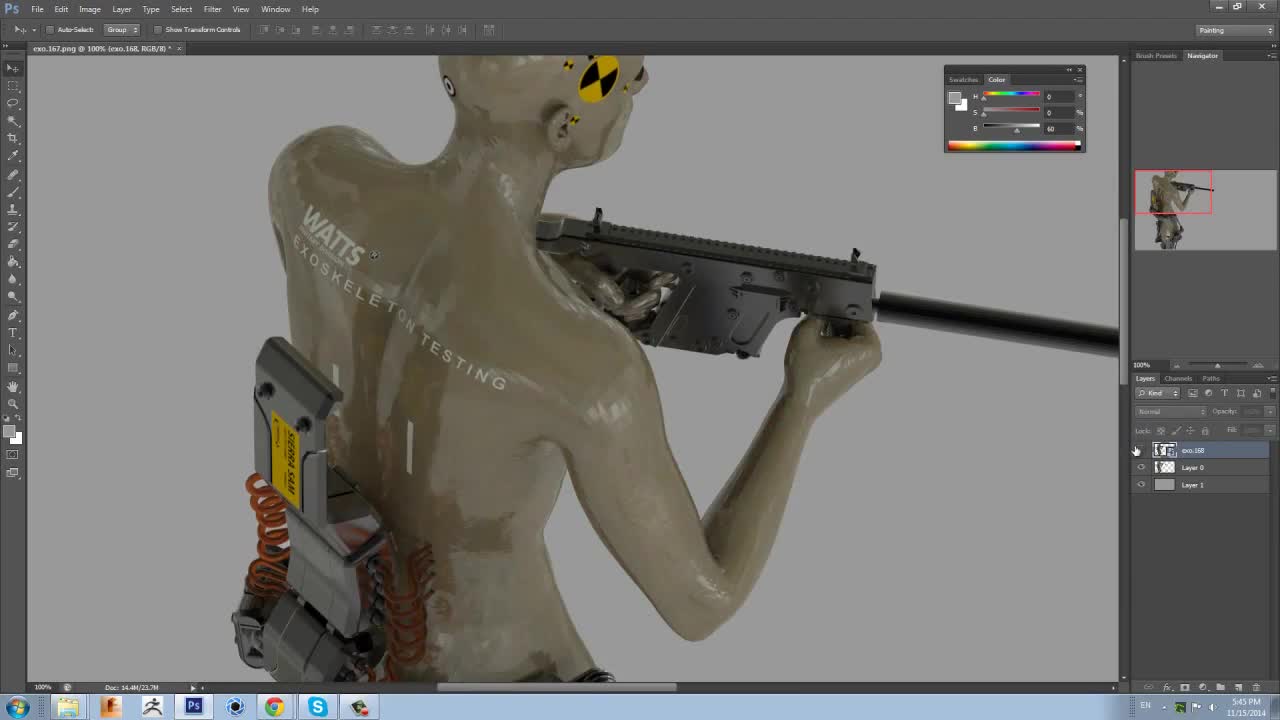Toggle lock transparent pixels
1280x720 pixels.
tap(1161, 430)
